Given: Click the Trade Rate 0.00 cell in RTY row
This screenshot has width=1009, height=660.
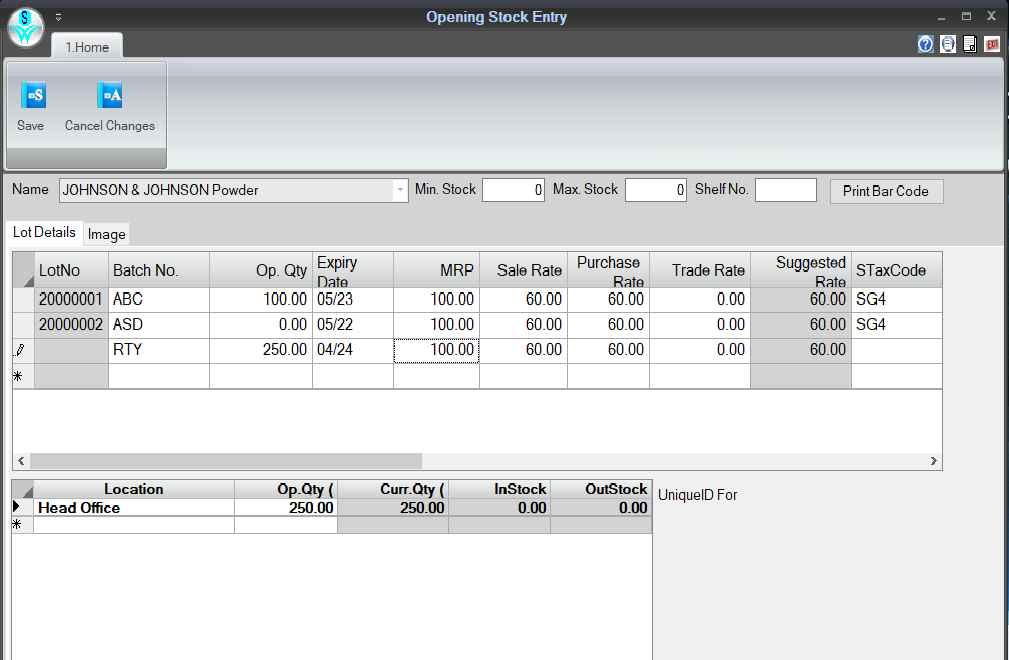Looking at the screenshot, I should (700, 351).
